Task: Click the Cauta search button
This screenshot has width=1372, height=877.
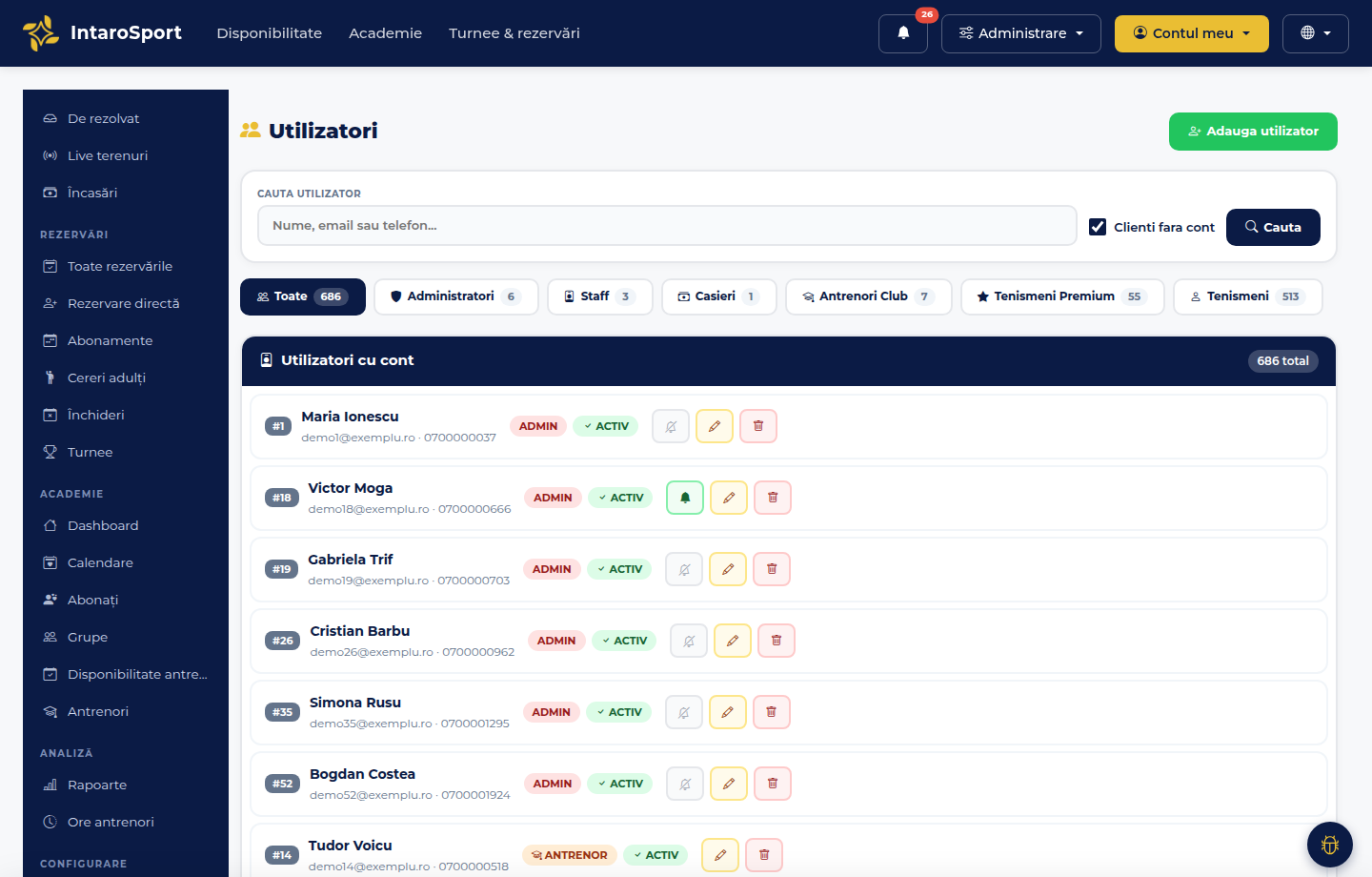Action: [x=1273, y=227]
